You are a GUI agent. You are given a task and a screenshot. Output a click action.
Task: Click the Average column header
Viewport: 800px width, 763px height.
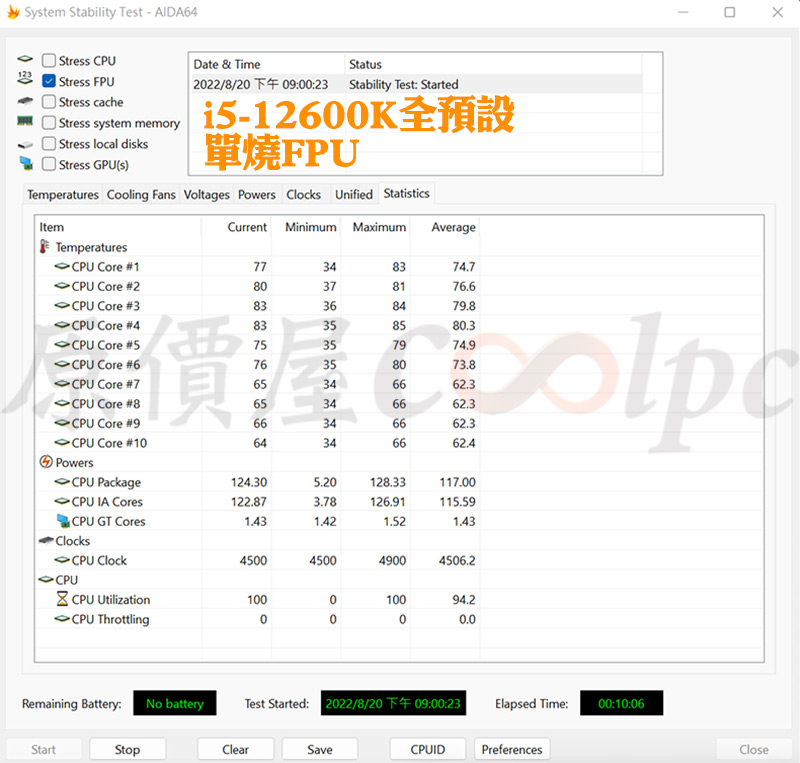tap(445, 227)
